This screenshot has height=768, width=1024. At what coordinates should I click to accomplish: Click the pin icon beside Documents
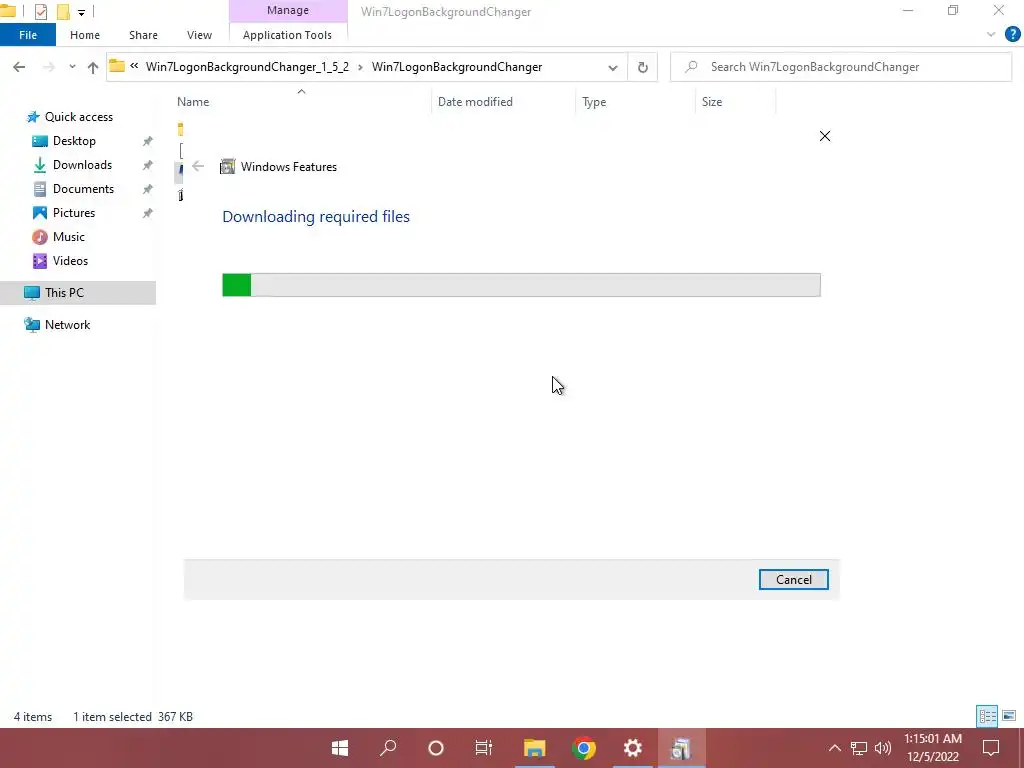[148, 189]
